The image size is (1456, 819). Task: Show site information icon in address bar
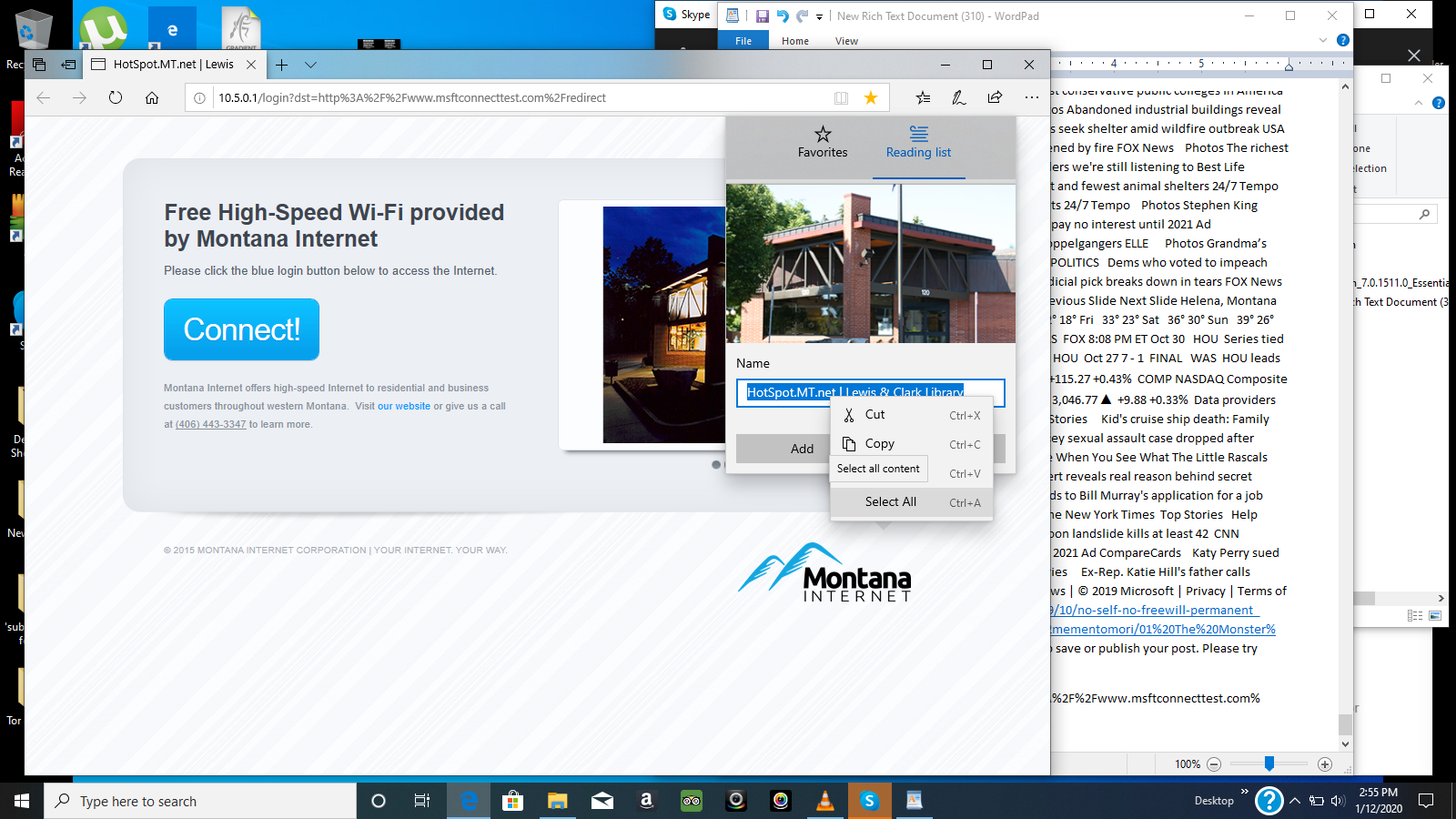click(x=200, y=98)
